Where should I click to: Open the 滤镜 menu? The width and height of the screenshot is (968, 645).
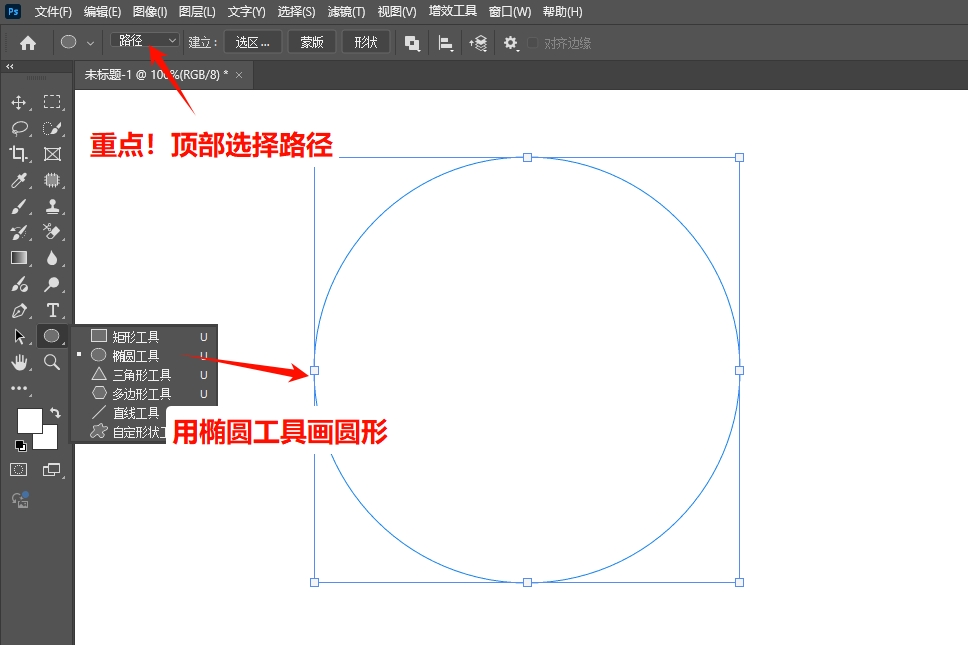pos(345,11)
